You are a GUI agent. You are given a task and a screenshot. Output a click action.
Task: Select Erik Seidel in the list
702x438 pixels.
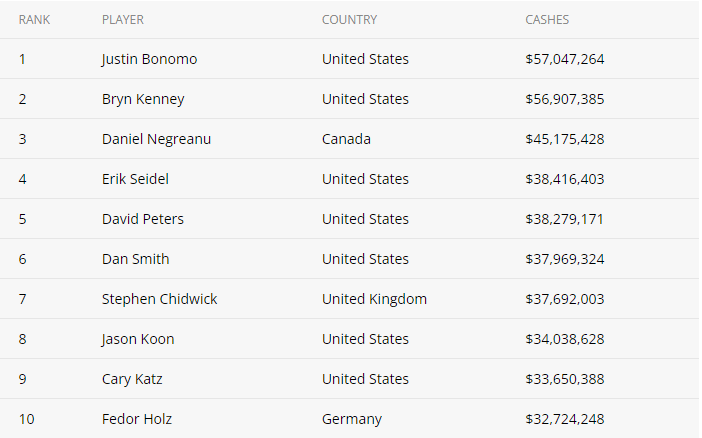(135, 179)
